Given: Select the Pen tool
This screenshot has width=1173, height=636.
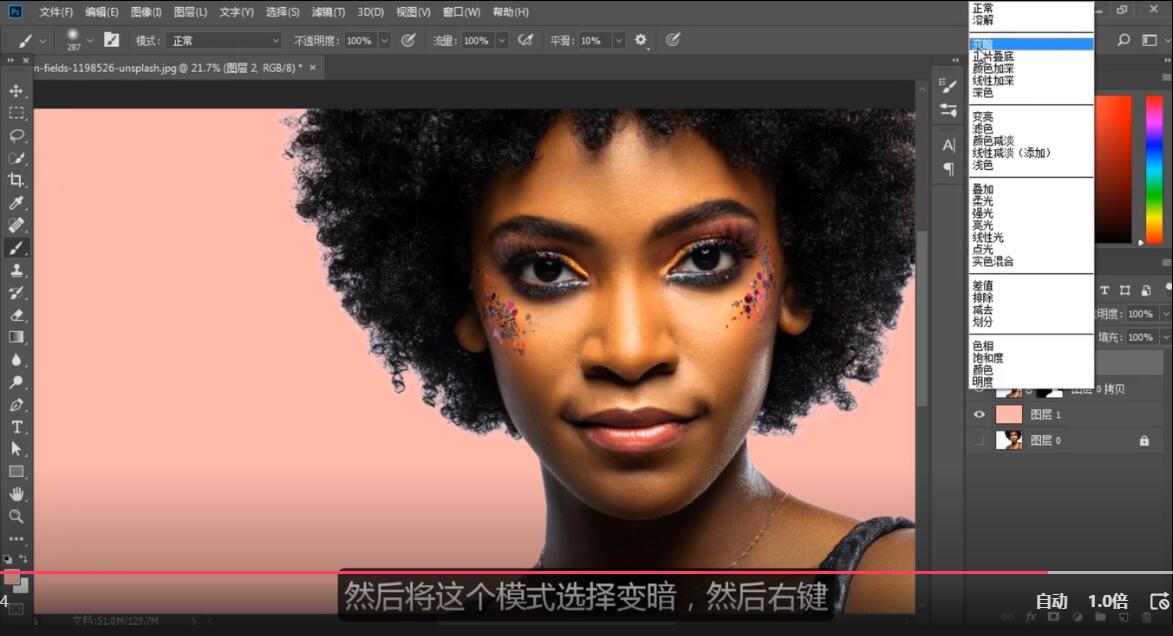Looking at the screenshot, I should (16, 405).
